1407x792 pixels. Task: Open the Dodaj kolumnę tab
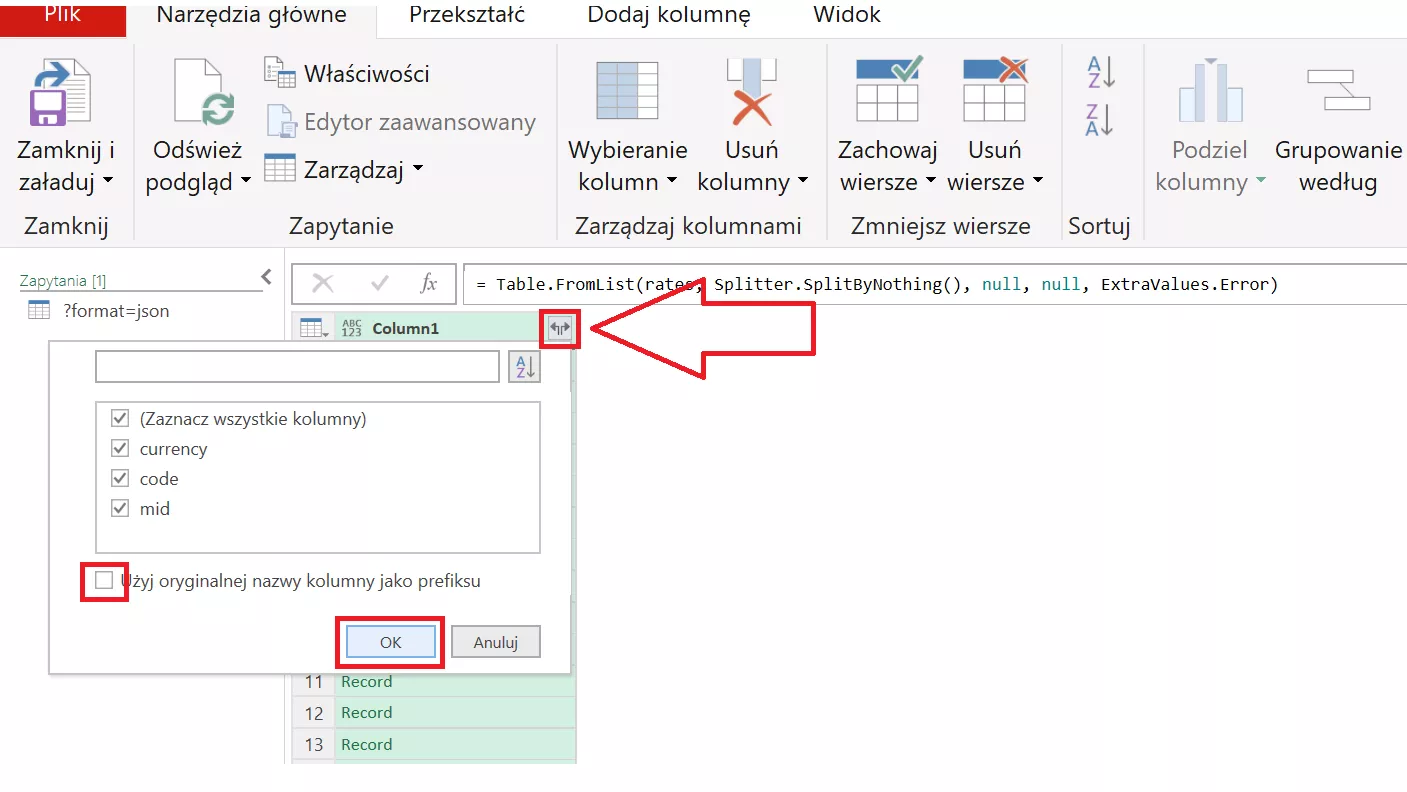668,15
